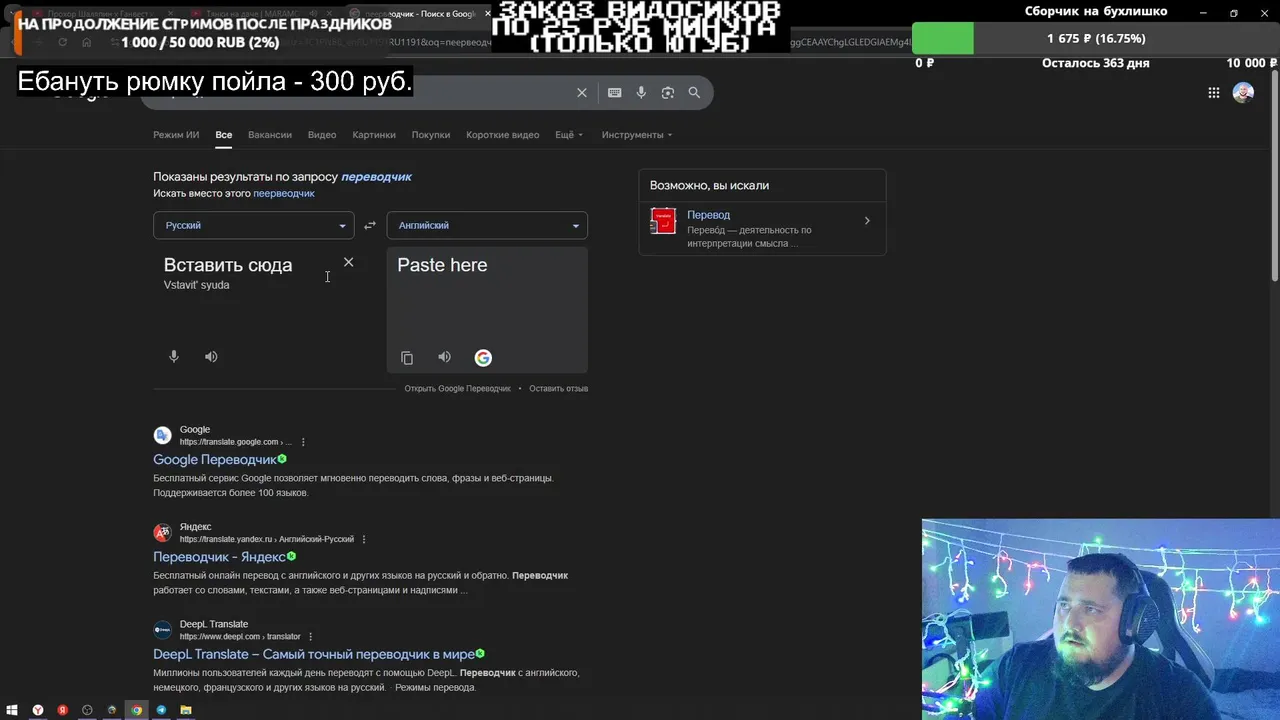Viewport: 1280px width, 720px height.
Task: Switch to the Короткие видео tab
Action: (x=502, y=135)
